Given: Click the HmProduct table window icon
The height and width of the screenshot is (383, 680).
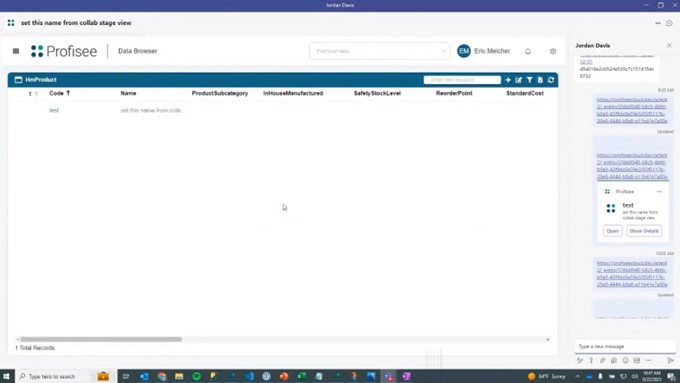Looking at the screenshot, I should (18, 80).
